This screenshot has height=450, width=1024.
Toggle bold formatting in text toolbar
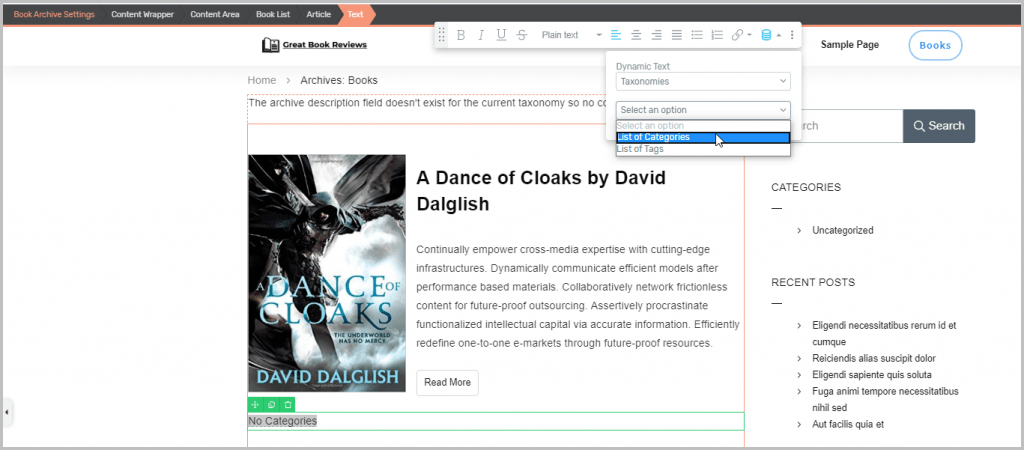tap(461, 35)
